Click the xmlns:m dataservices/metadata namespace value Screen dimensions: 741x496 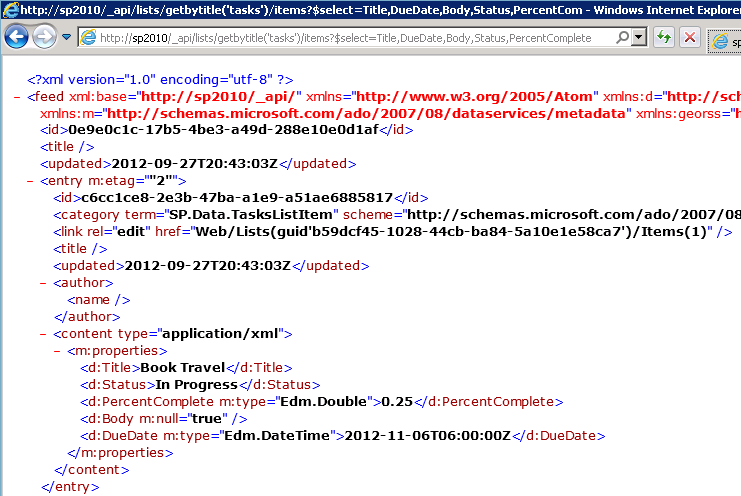click(x=366, y=113)
